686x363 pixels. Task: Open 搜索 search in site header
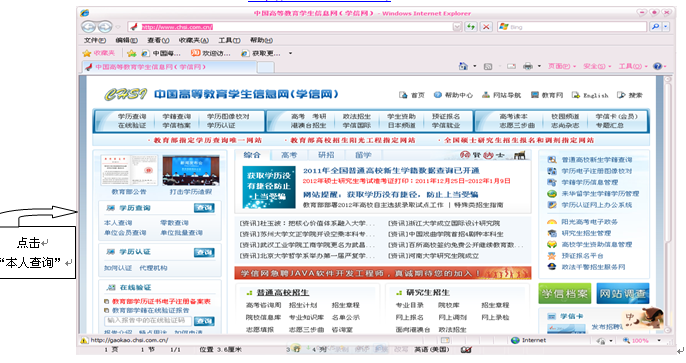(630, 95)
